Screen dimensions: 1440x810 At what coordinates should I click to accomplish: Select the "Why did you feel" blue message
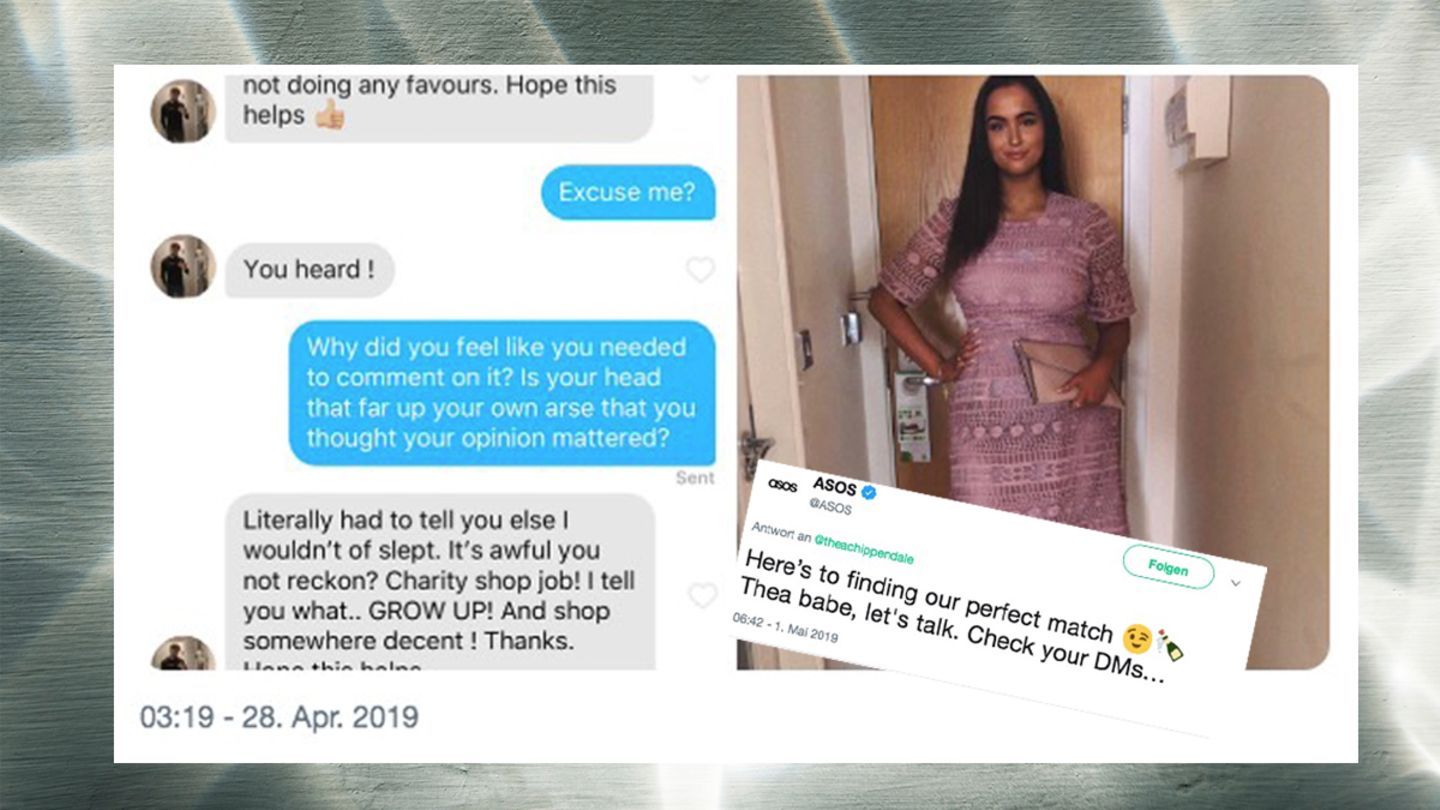tap(502, 393)
